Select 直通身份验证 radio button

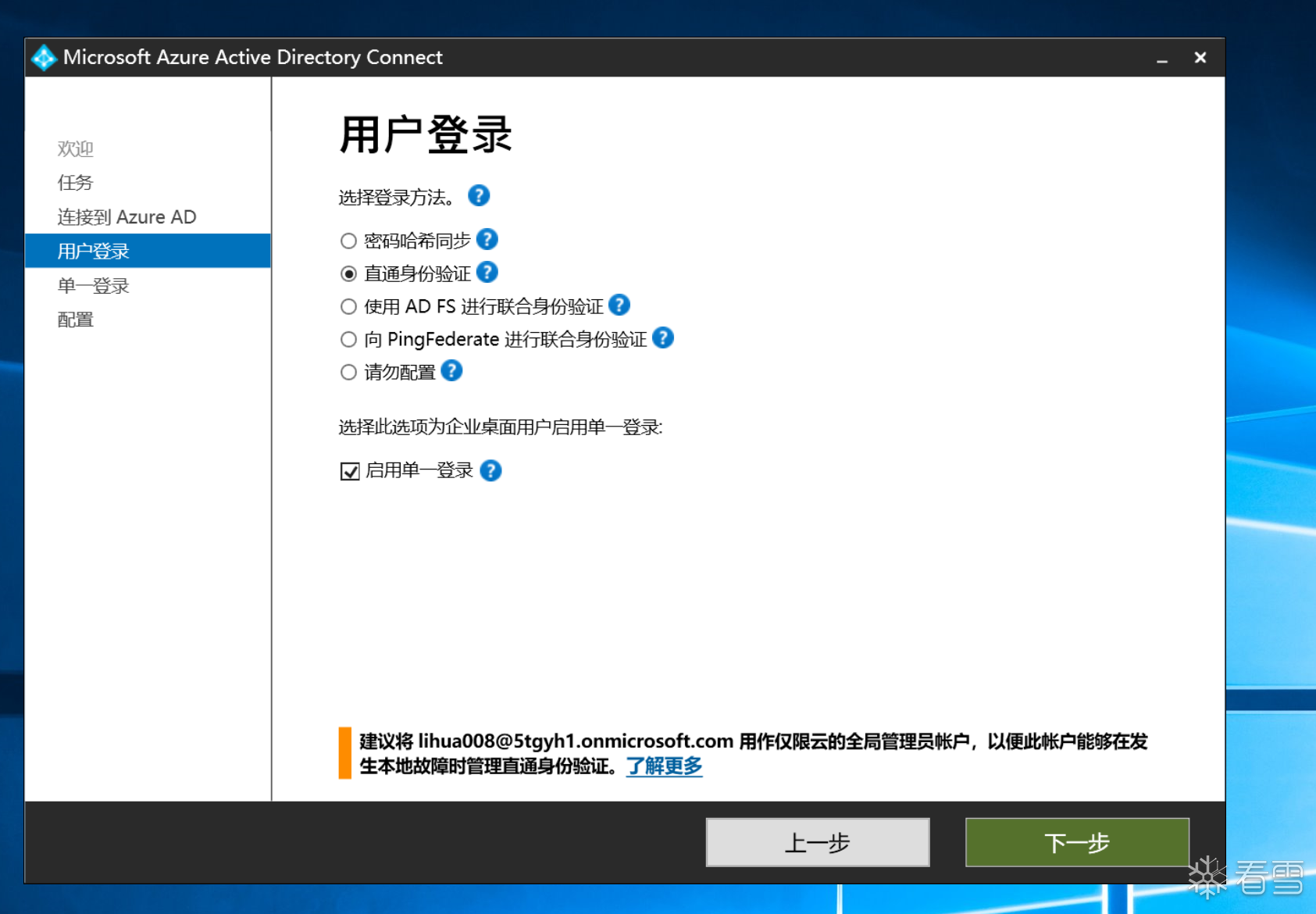(348, 273)
